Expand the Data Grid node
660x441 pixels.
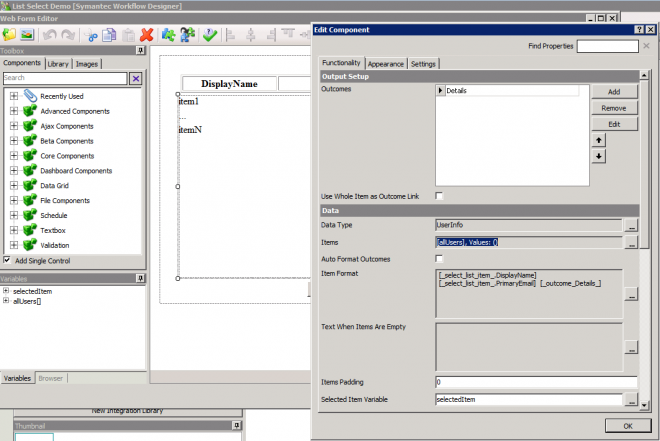(14, 185)
